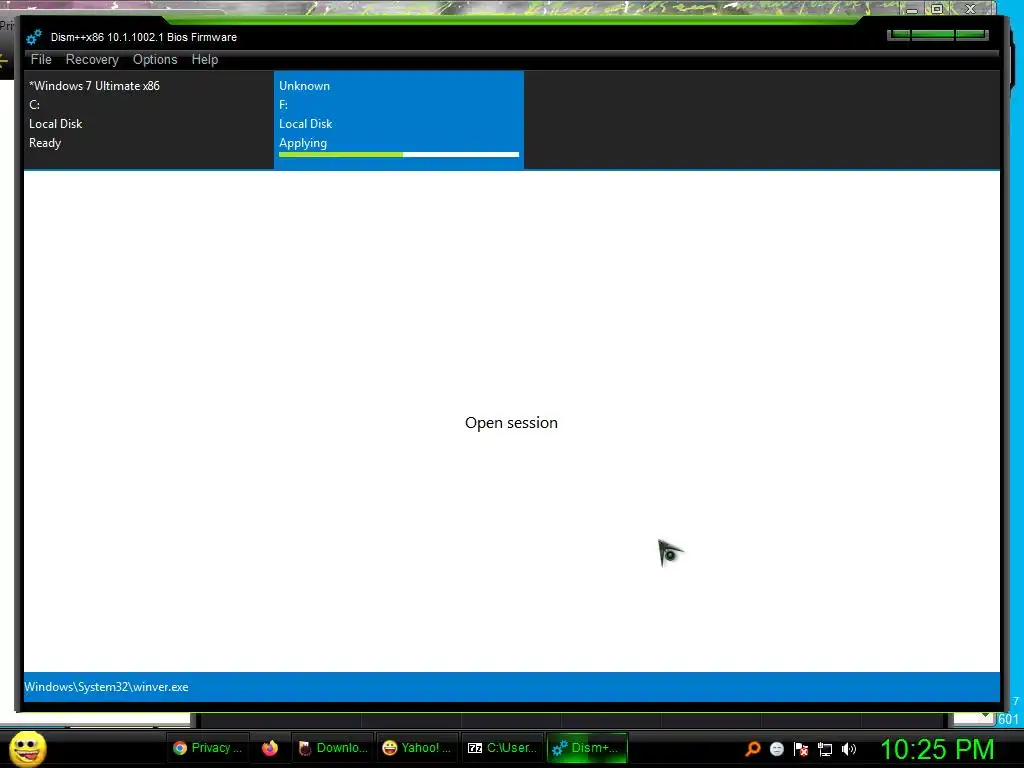Open the Help menu

(204, 59)
